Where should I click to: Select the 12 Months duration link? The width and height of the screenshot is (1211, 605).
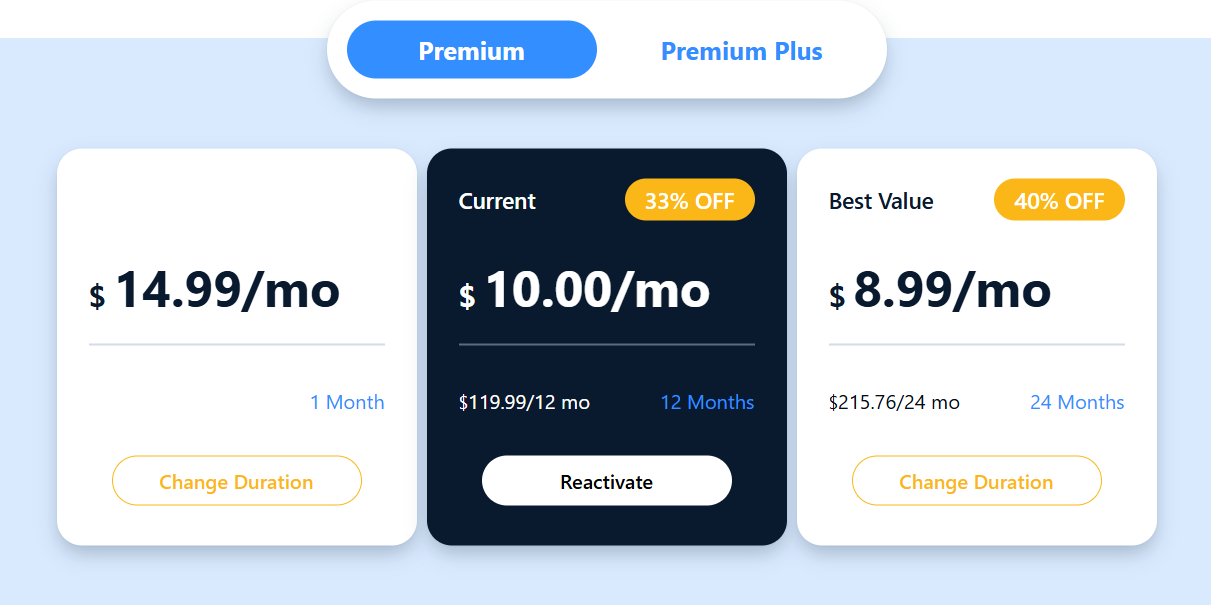[x=707, y=402]
